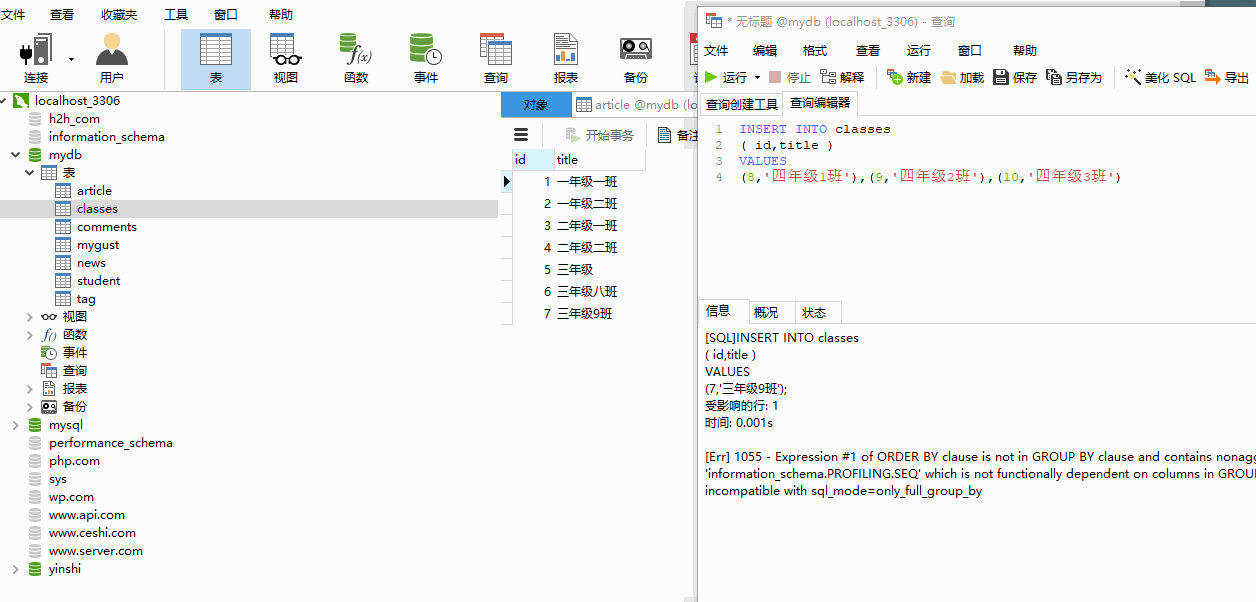Switch to the 状态 results tab
The image size is (1256, 602).
click(x=814, y=312)
